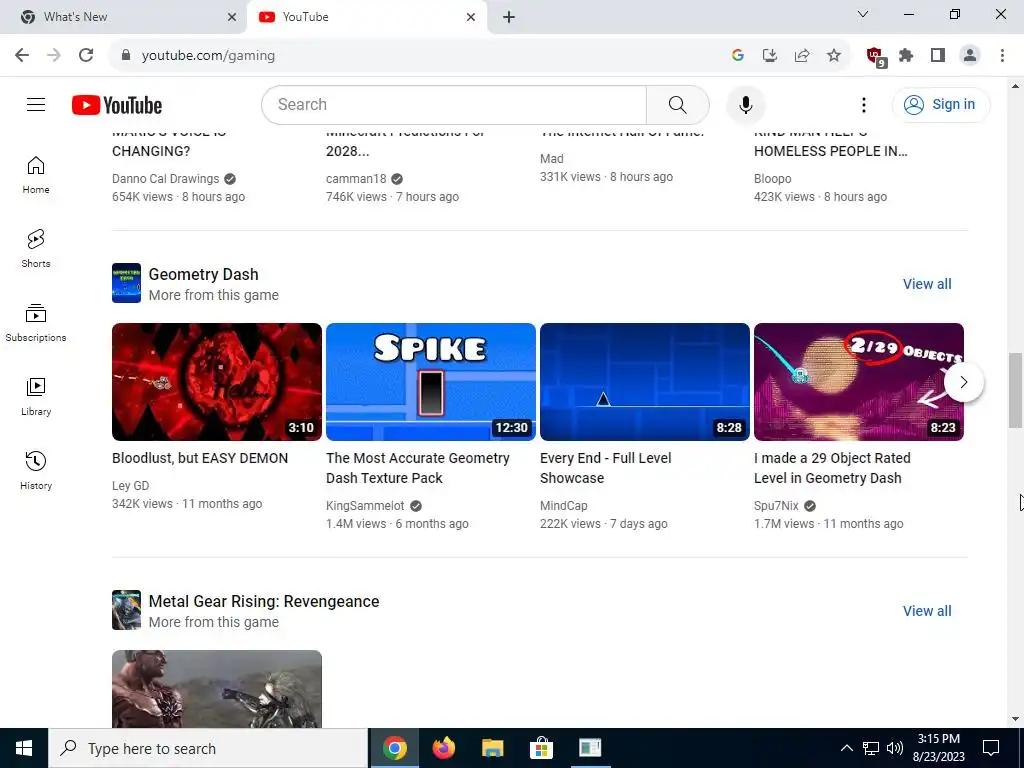Image resolution: width=1024 pixels, height=768 pixels.
Task: Open the uBlock Origin extension icon
Action: [876, 56]
